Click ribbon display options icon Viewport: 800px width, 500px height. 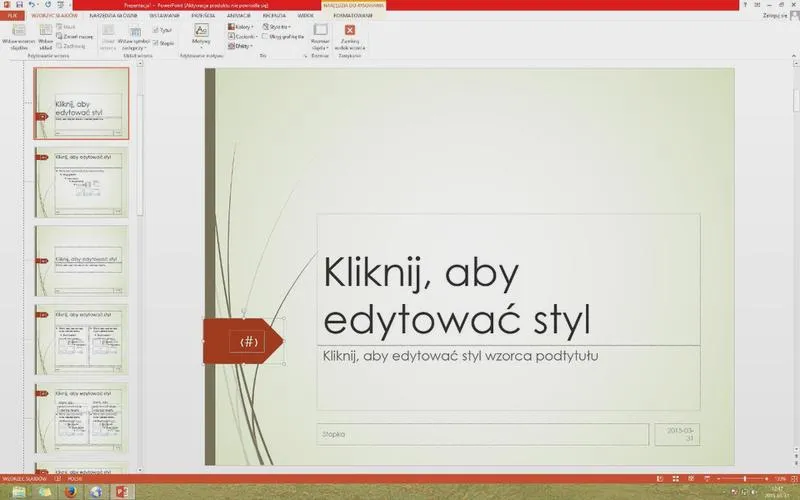click(x=758, y=5)
